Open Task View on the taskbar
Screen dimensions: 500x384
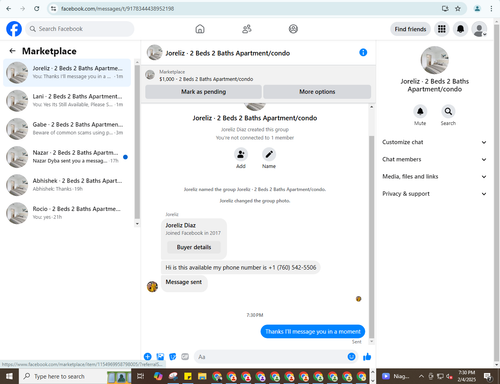[x=141, y=376]
